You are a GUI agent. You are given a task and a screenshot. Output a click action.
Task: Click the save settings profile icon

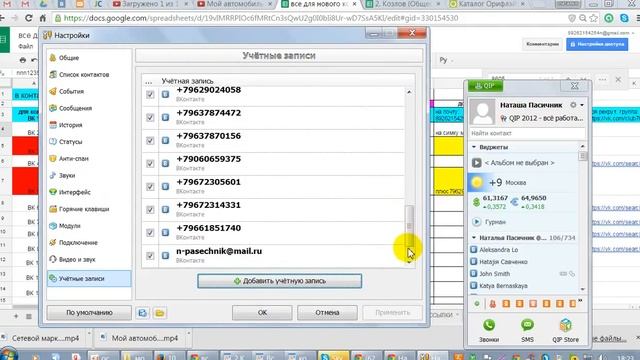[x=142, y=313]
